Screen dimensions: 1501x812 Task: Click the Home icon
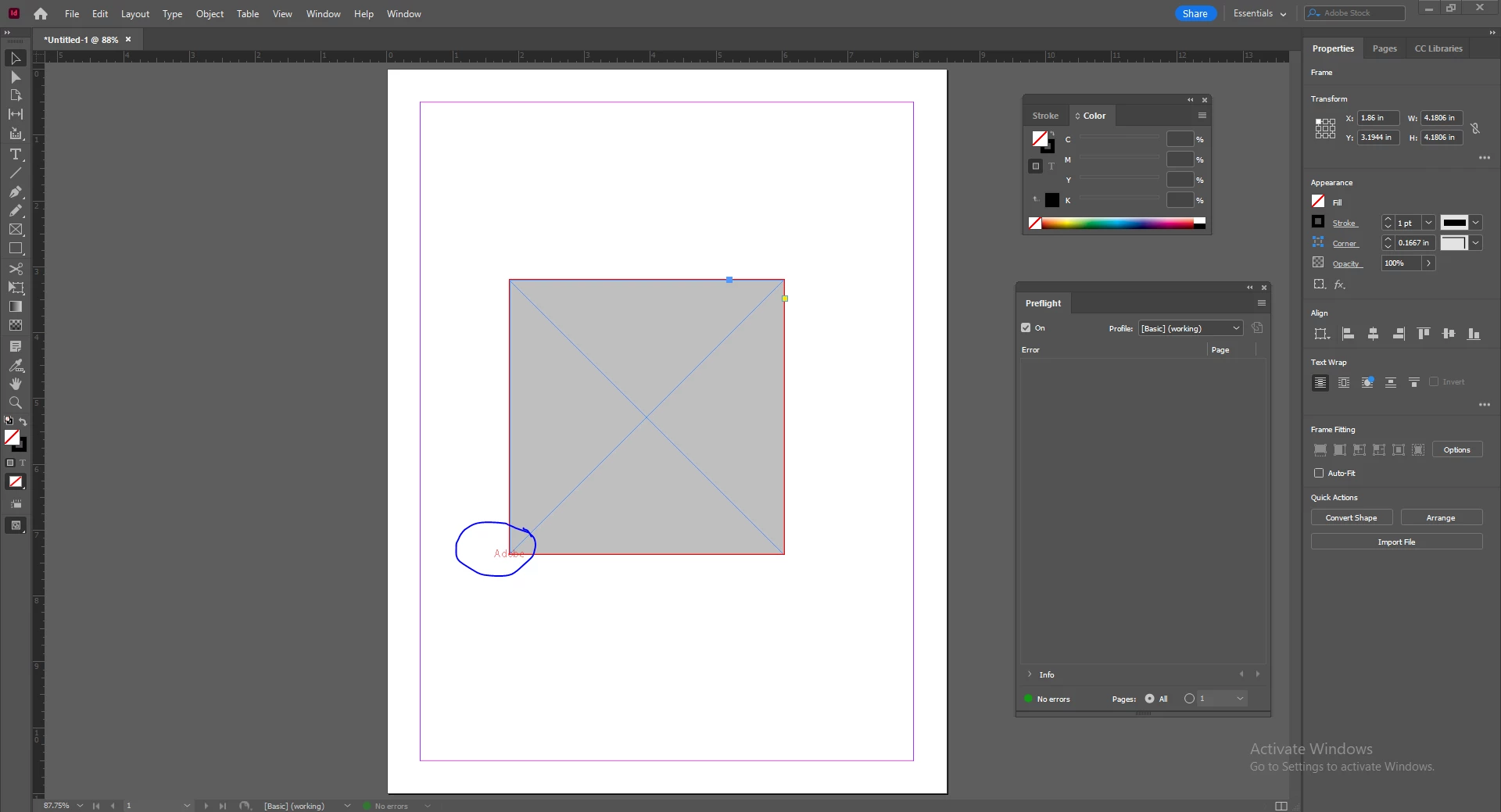(41, 13)
